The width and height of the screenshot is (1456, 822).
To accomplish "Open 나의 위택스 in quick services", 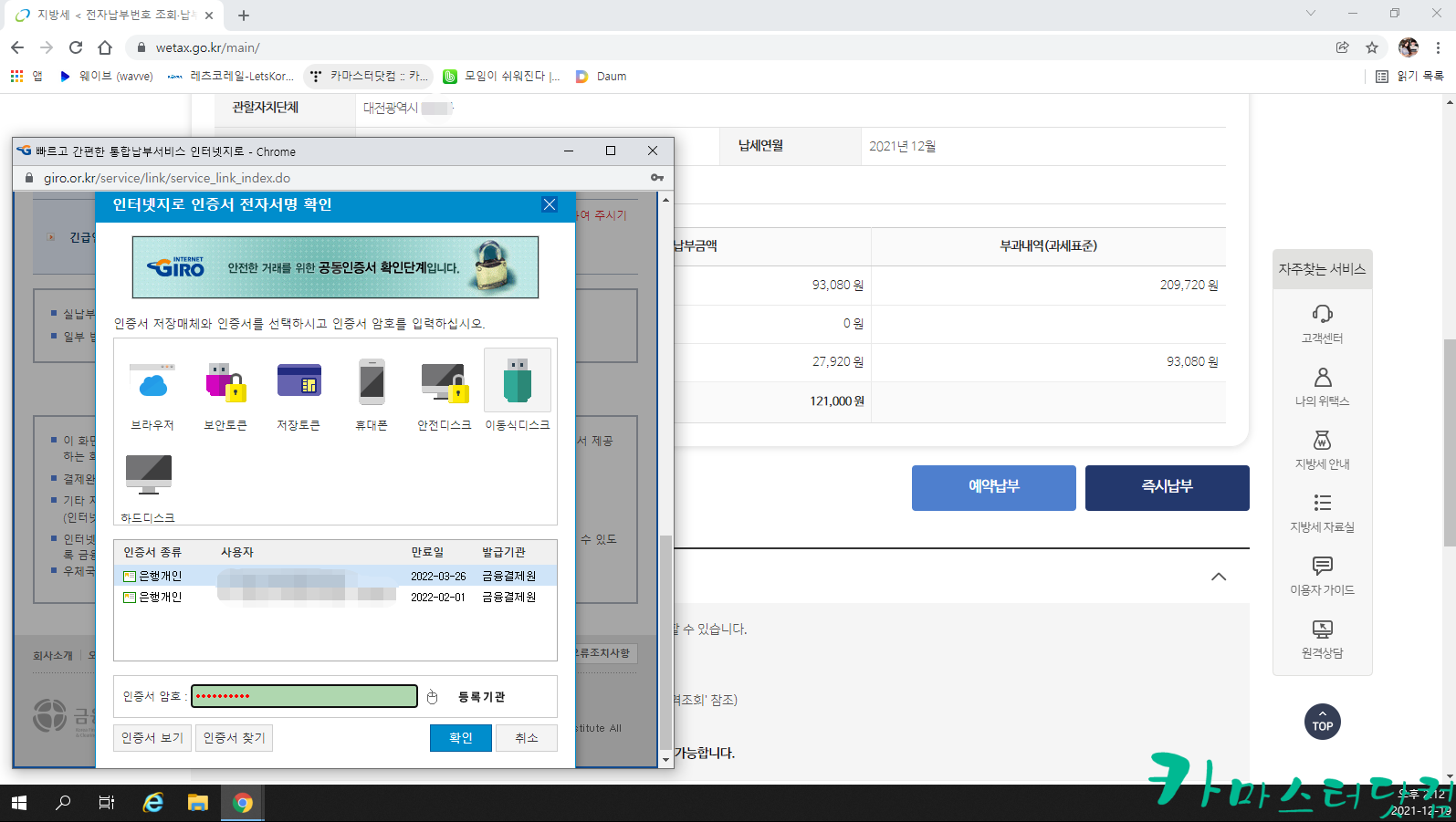I will [x=1322, y=387].
